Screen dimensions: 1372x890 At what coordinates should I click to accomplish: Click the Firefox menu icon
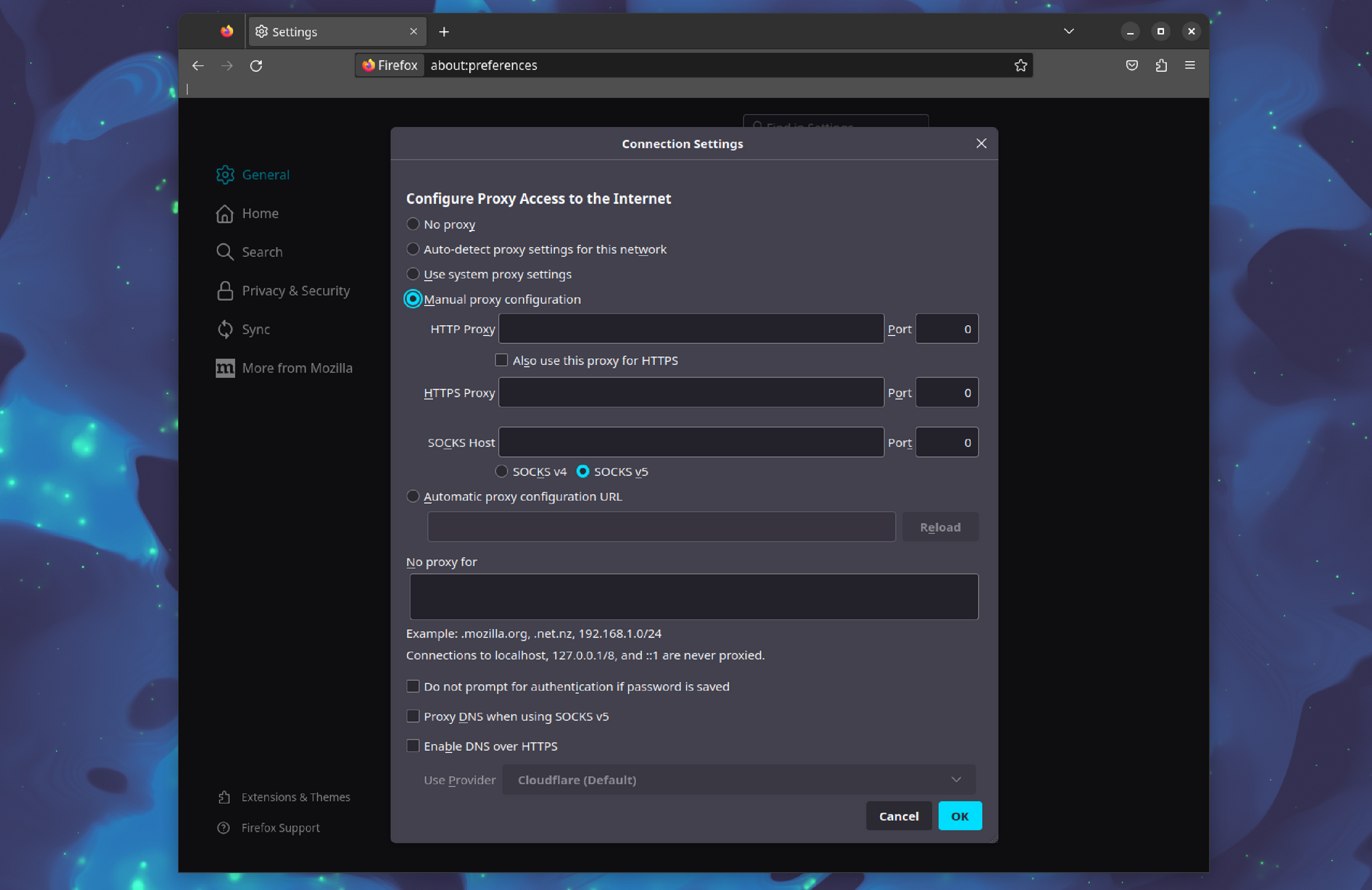click(x=1193, y=65)
